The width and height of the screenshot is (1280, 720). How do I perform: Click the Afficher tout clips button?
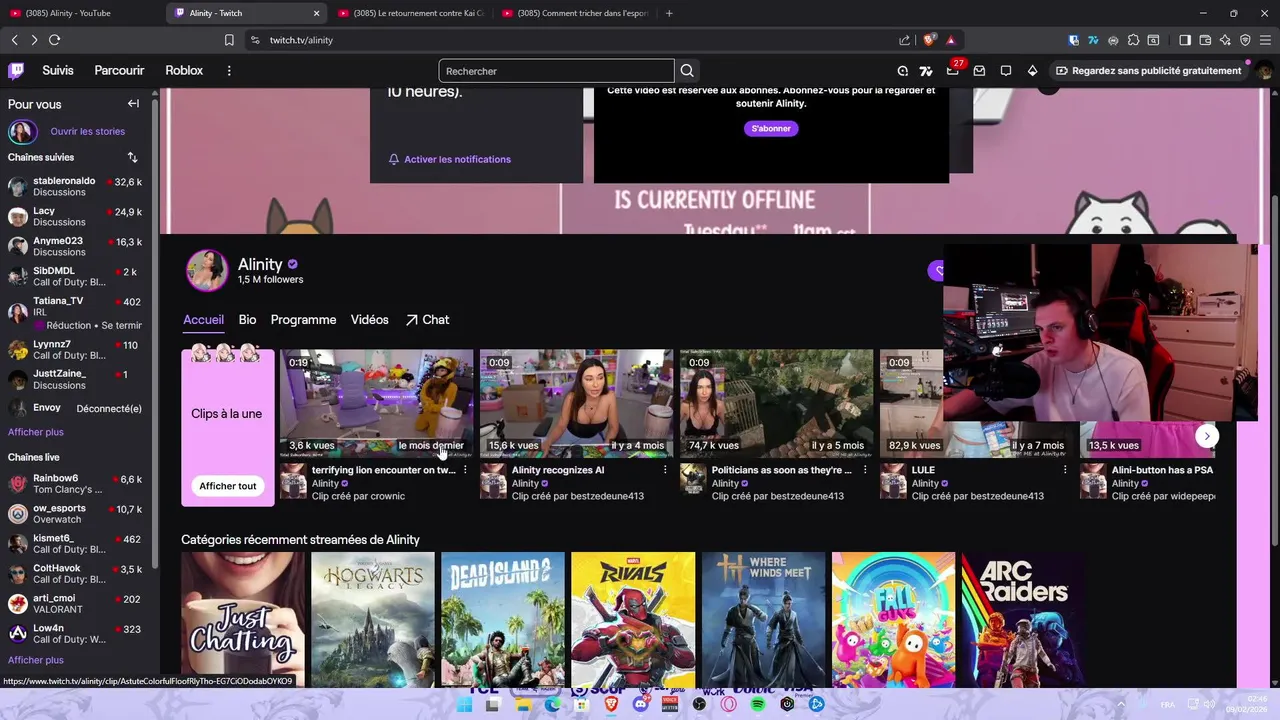tap(228, 486)
